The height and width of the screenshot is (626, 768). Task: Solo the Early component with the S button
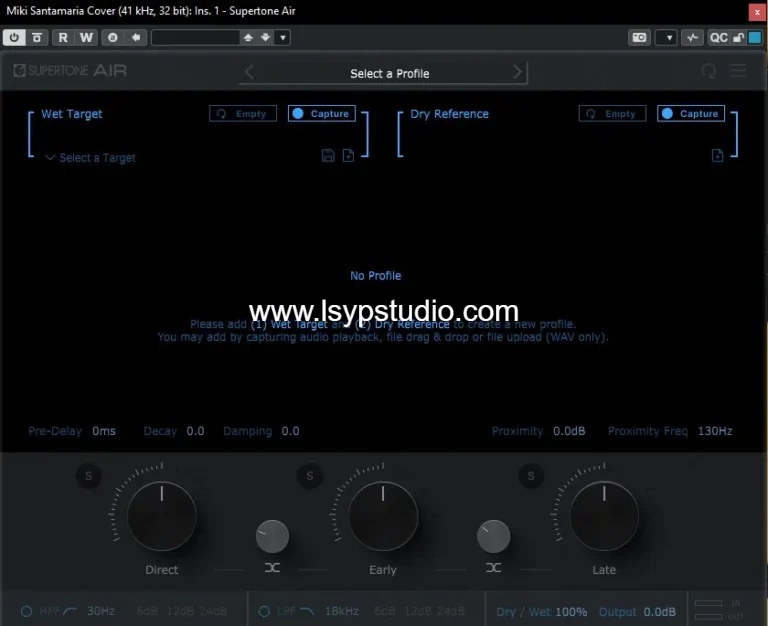(x=310, y=476)
